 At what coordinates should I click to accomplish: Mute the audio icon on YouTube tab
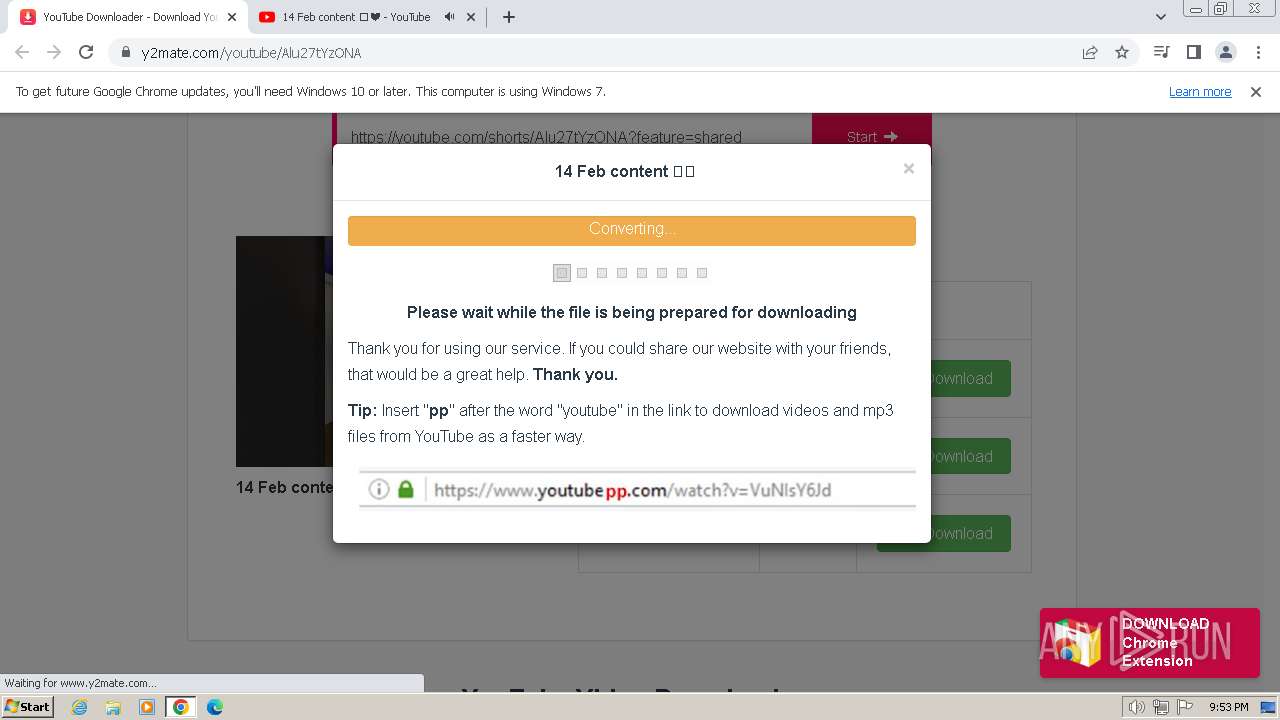(x=449, y=17)
